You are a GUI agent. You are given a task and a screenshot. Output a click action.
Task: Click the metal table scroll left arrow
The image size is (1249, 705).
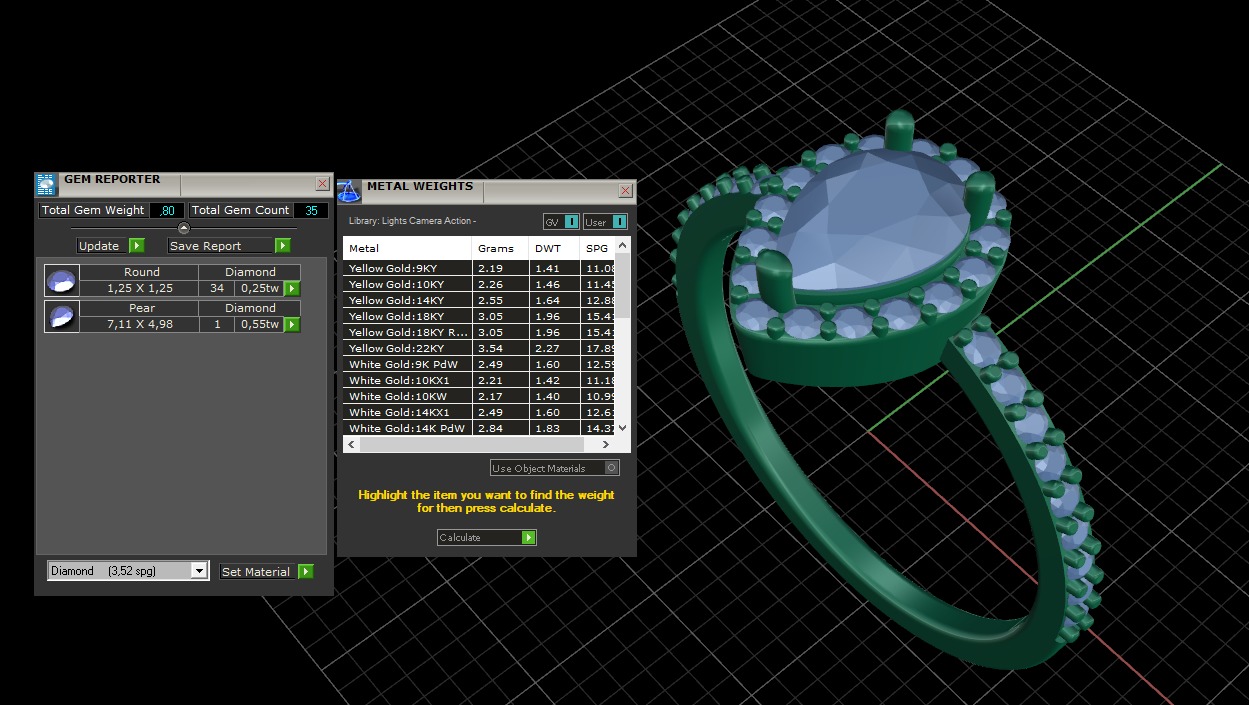click(351, 444)
